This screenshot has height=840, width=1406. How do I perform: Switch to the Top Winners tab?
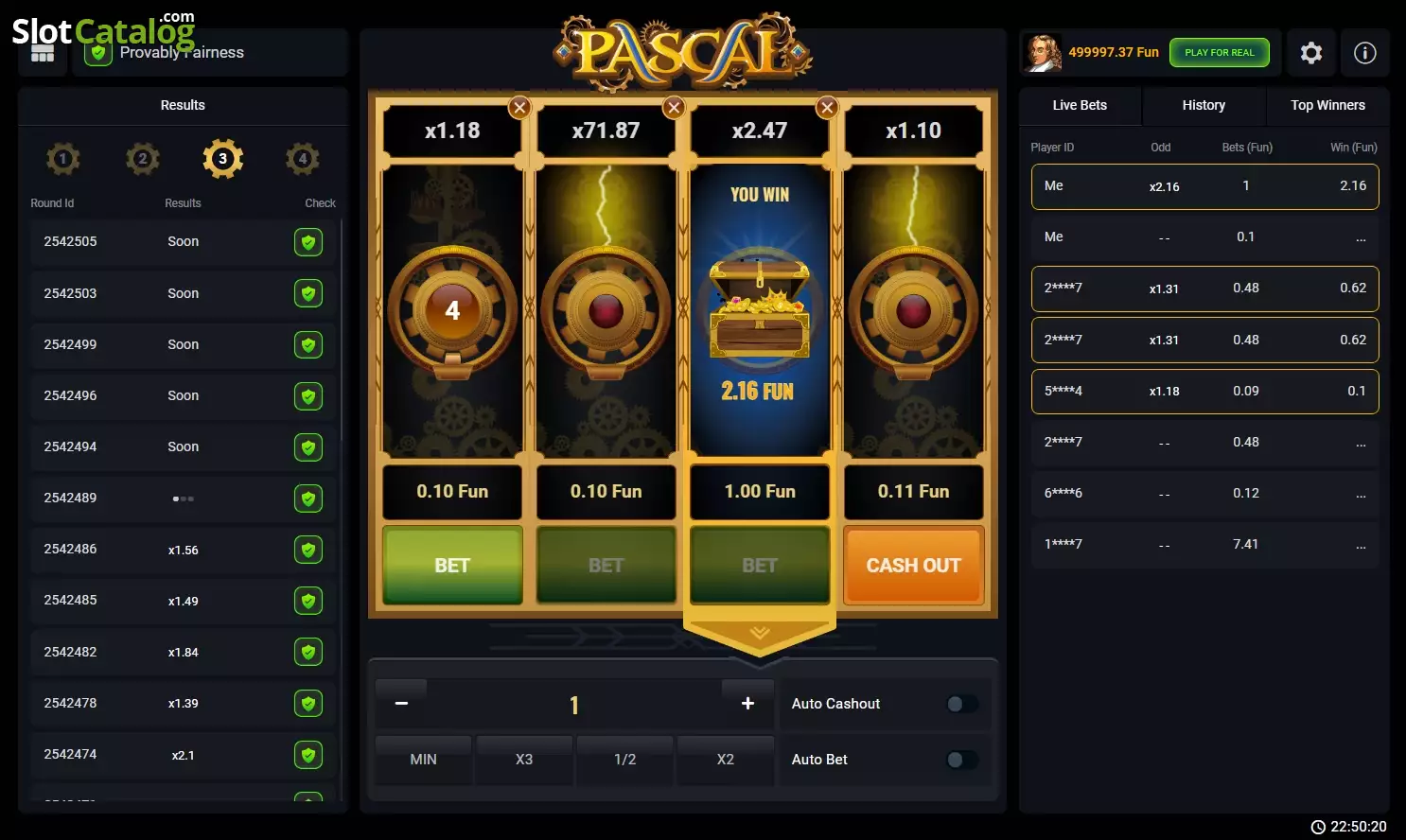pyautogui.click(x=1327, y=105)
